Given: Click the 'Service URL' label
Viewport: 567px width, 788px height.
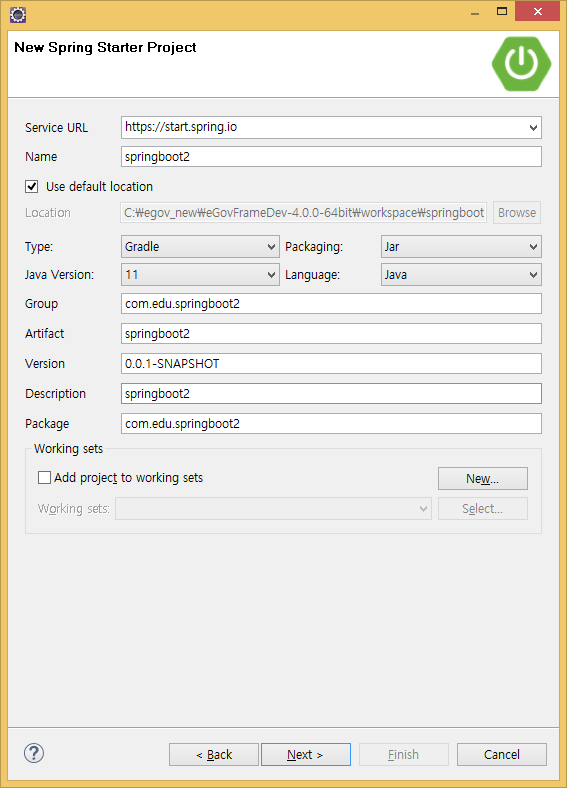Looking at the screenshot, I should point(56,128).
